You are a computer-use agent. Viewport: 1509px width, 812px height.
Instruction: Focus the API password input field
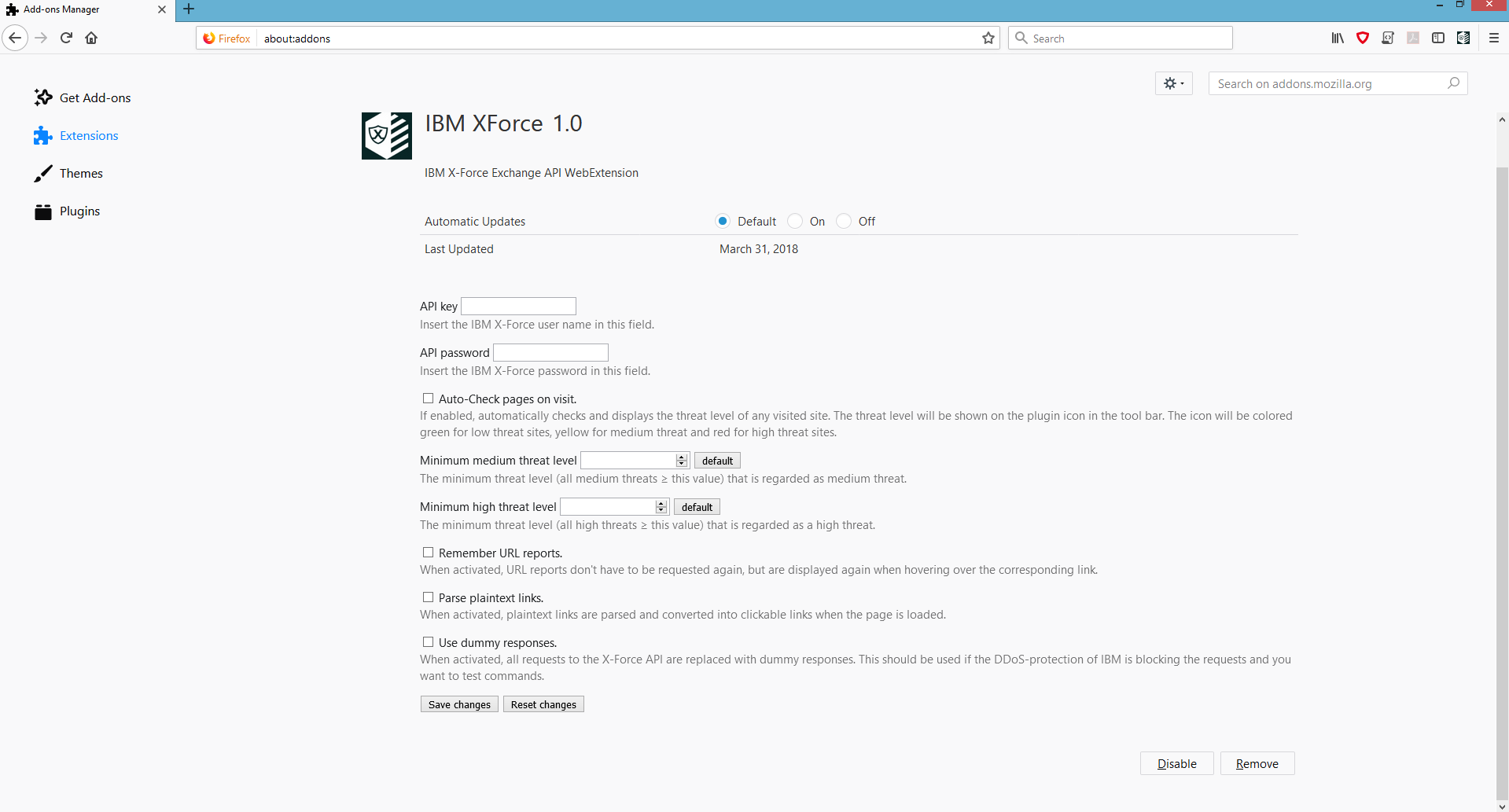(x=550, y=352)
